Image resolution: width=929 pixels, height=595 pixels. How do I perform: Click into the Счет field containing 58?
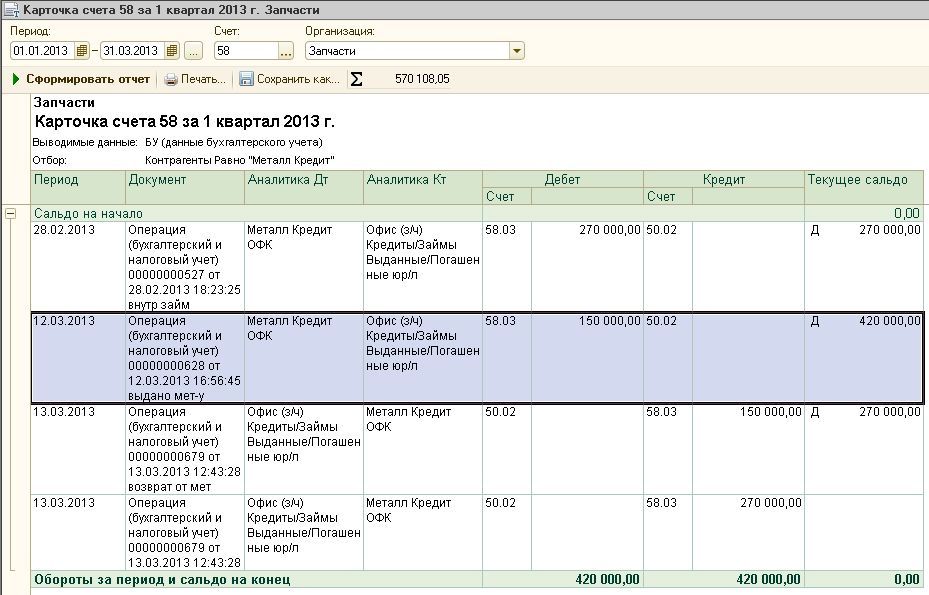[245, 51]
